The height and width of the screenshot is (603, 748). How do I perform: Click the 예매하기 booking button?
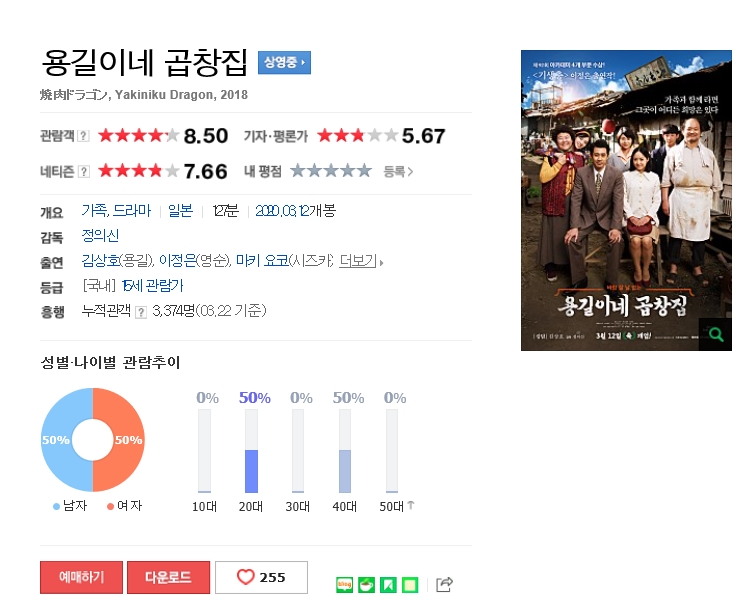pyautogui.click(x=82, y=577)
